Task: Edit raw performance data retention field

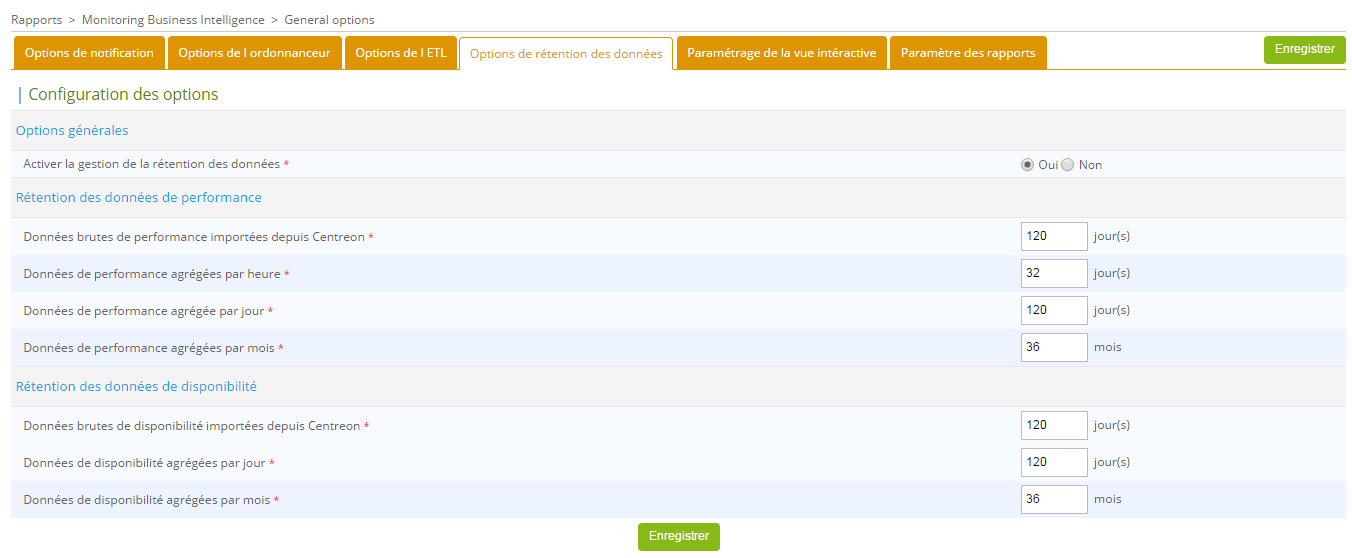Action: 1054,237
